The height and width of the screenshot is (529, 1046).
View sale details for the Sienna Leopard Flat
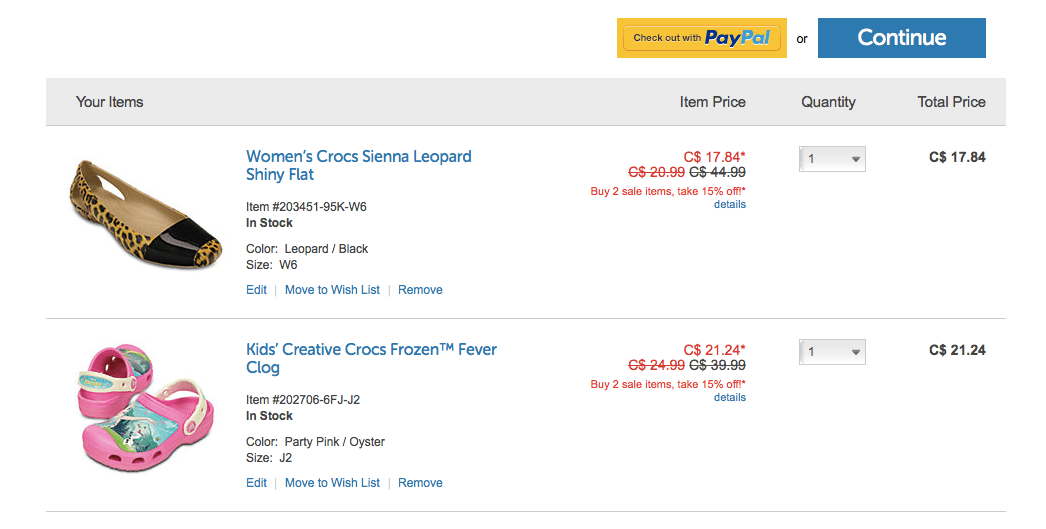pos(729,204)
